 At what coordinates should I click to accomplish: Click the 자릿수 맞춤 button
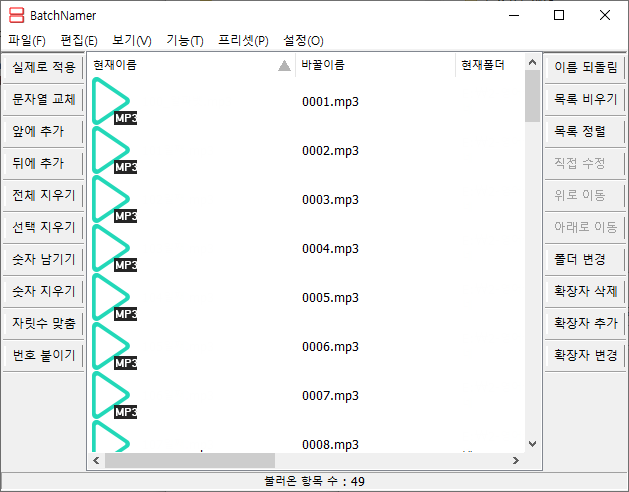point(43,323)
